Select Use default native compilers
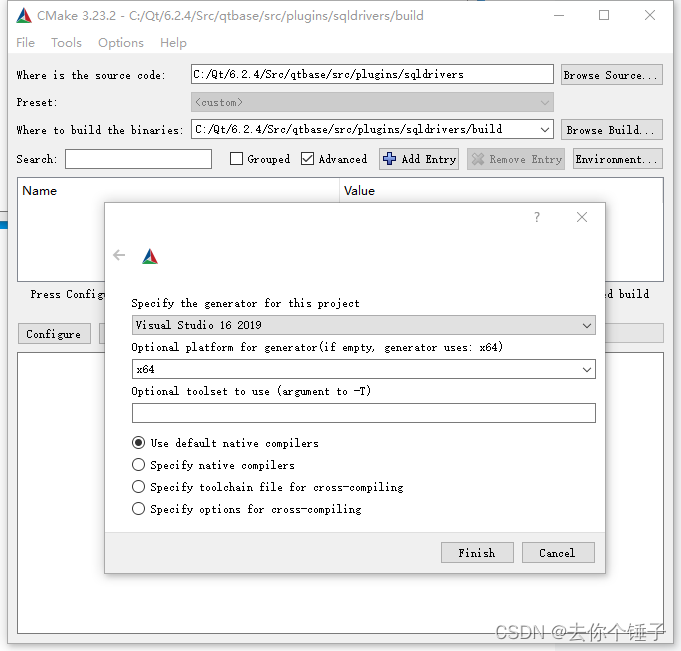Screen dimensions: 681x651 [x=138, y=443]
